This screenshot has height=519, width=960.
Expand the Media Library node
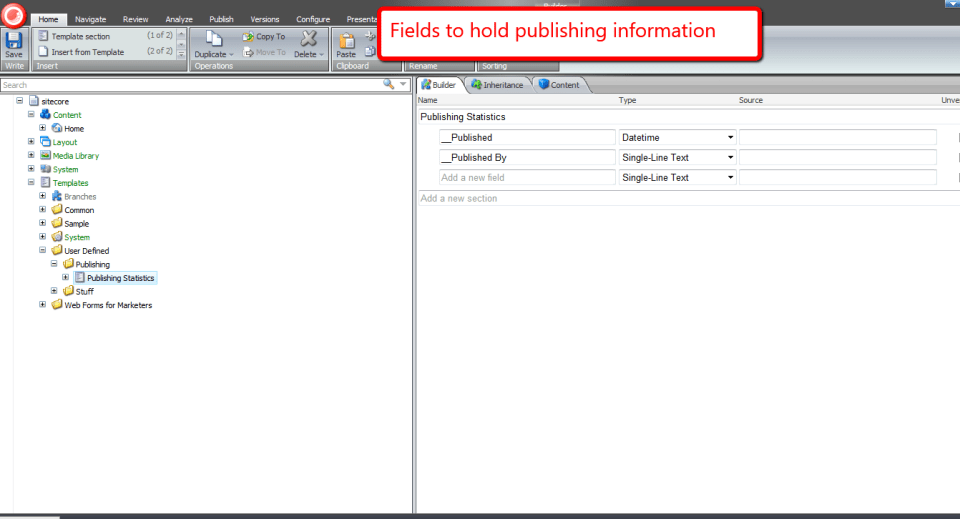point(31,155)
